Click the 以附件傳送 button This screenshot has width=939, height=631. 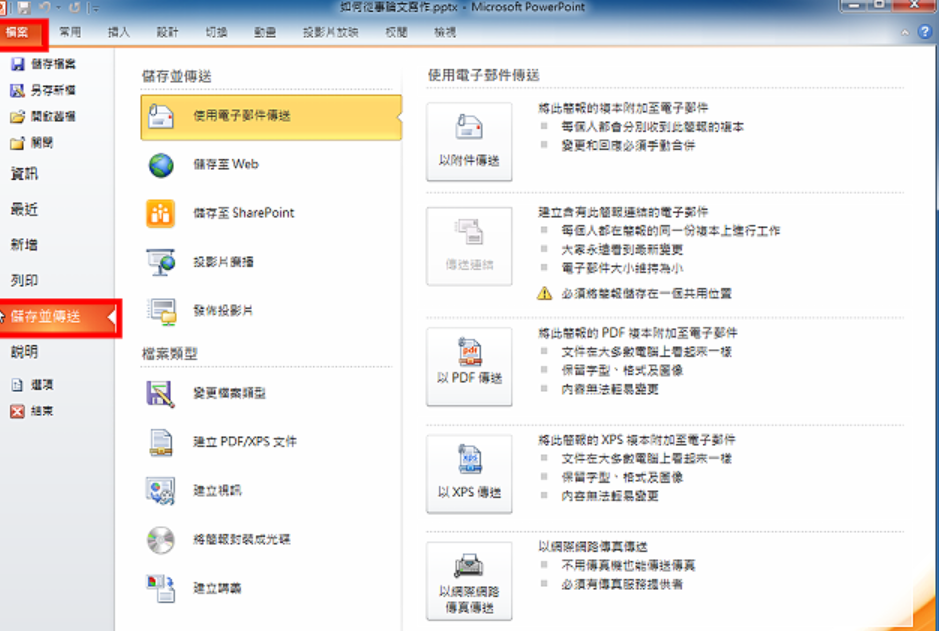(469, 141)
